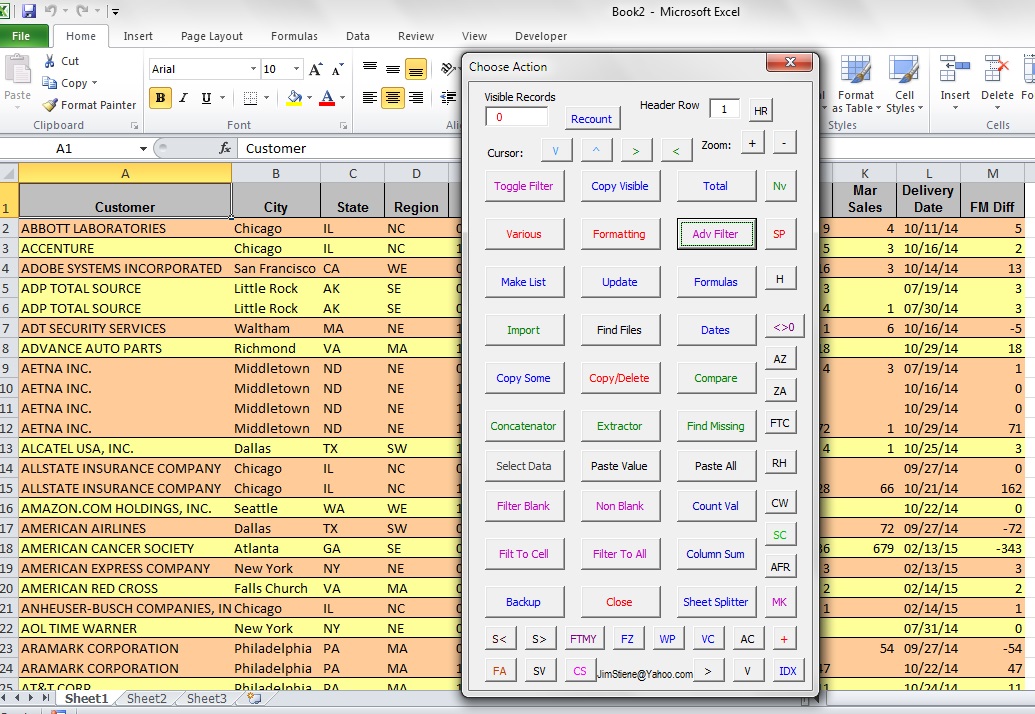The width and height of the screenshot is (1035, 714).
Task: Open the font color dropdown arrow
Action: 343,98
